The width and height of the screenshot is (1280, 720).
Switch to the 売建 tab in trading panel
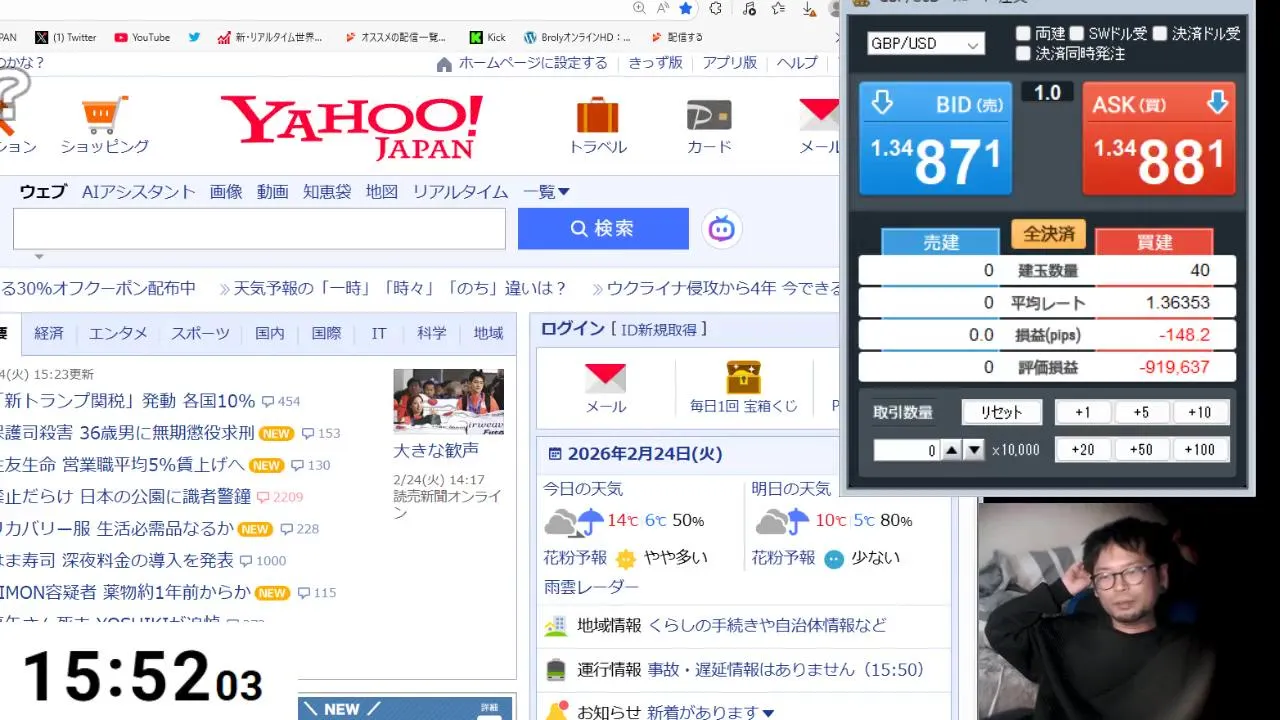[940, 242]
